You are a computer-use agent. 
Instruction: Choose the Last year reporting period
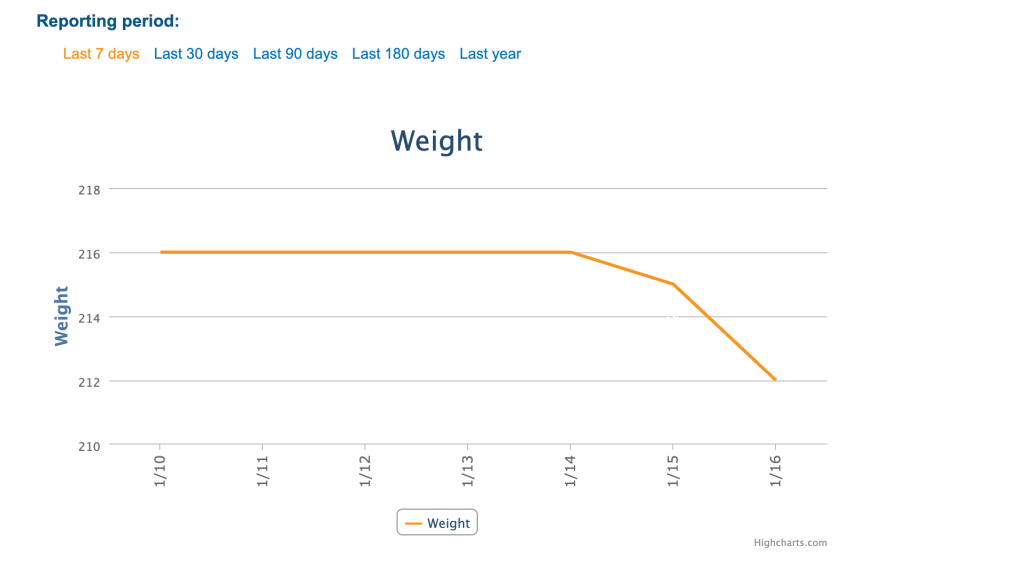point(490,54)
